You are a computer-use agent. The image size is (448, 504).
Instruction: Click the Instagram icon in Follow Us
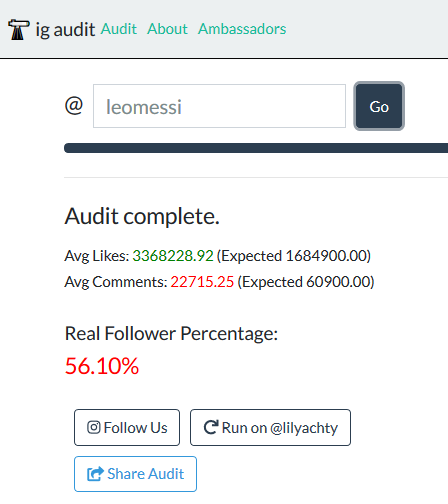pyautogui.click(x=94, y=427)
